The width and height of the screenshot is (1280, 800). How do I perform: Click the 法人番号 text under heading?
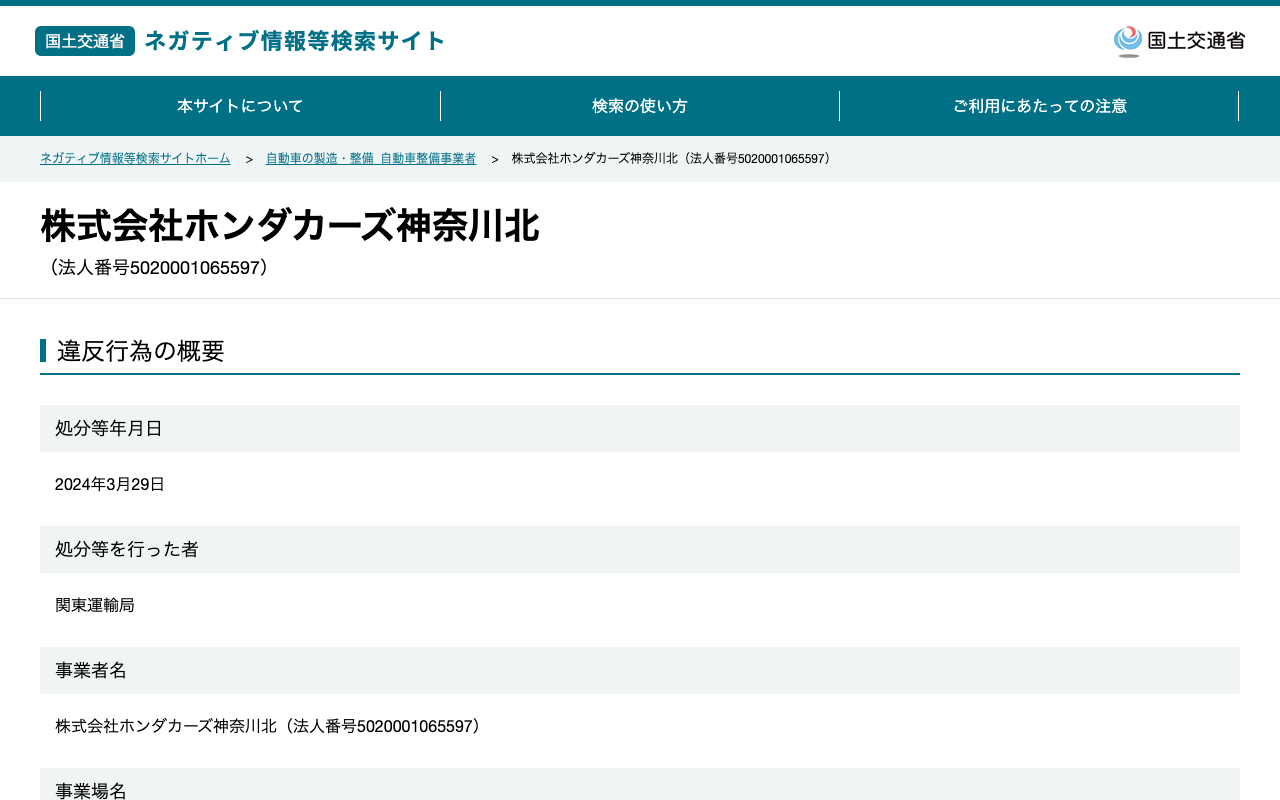coord(158,268)
